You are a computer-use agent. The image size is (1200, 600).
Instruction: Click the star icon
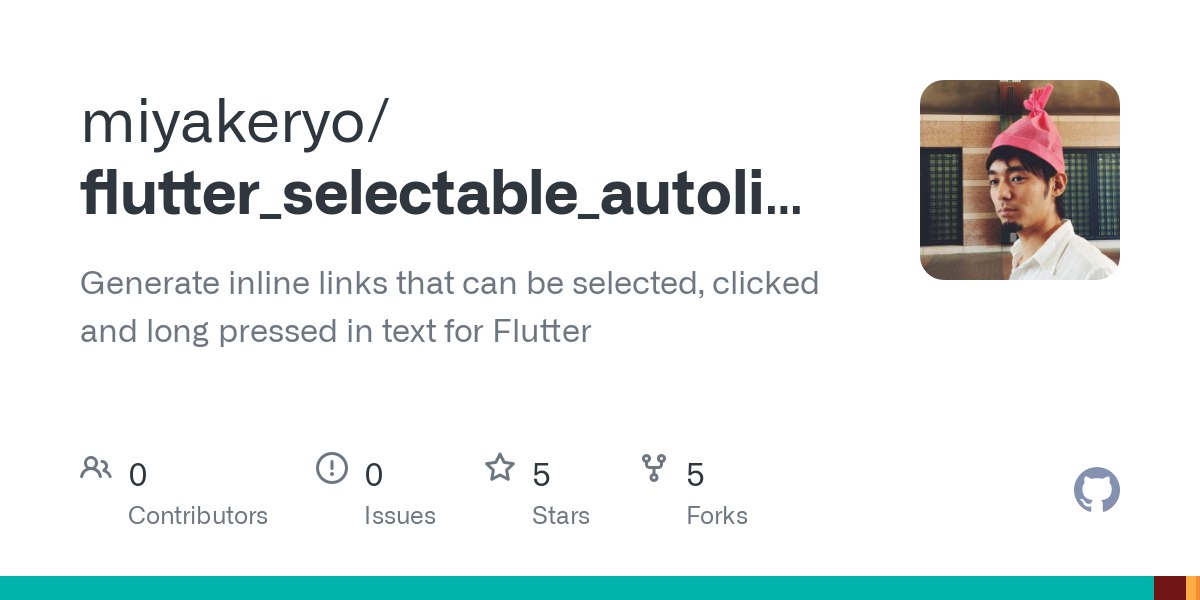(500, 467)
